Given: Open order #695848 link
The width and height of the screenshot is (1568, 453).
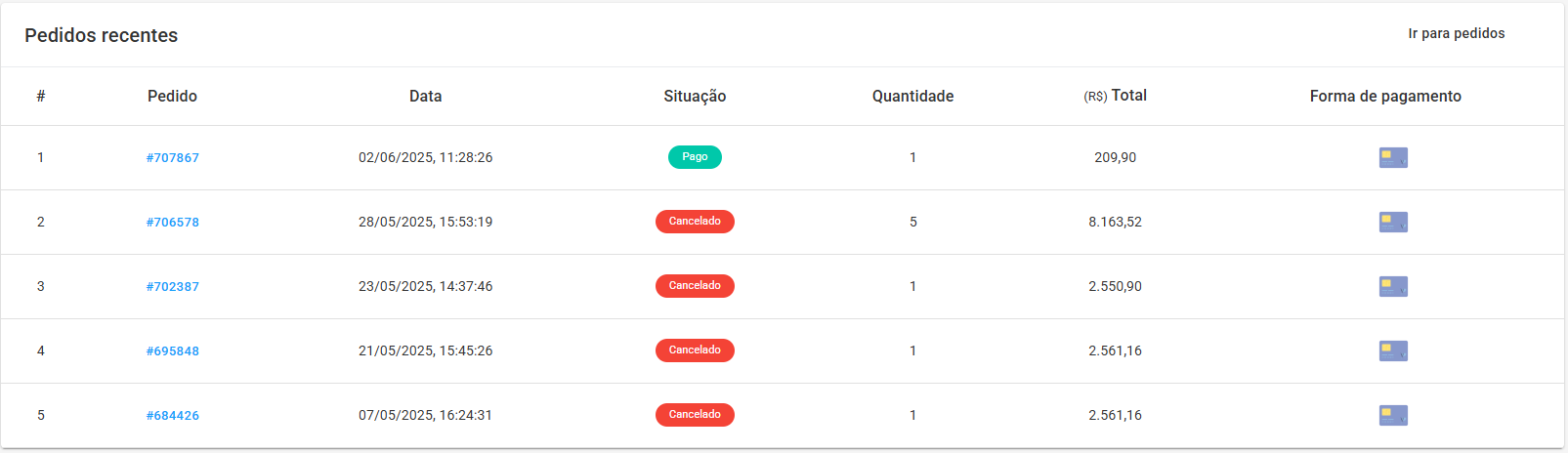Looking at the screenshot, I should click(173, 350).
